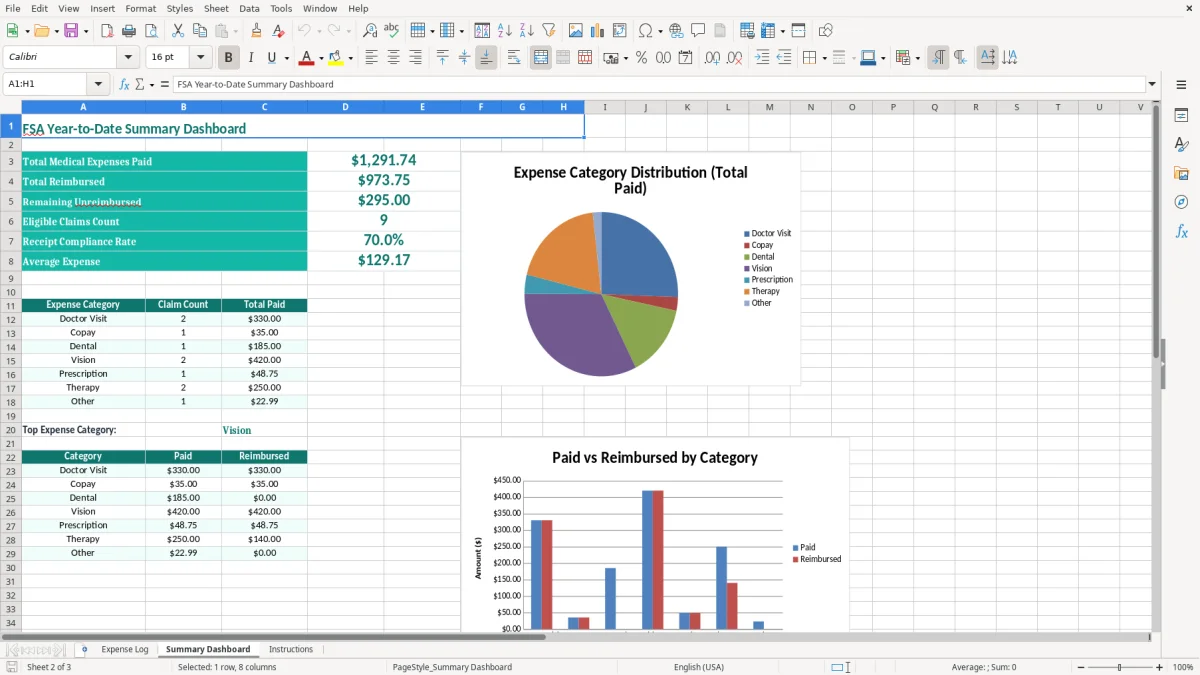Open sidebar Navigator compass icon
Image resolution: width=1200 pixels, height=675 pixels.
[1181, 202]
